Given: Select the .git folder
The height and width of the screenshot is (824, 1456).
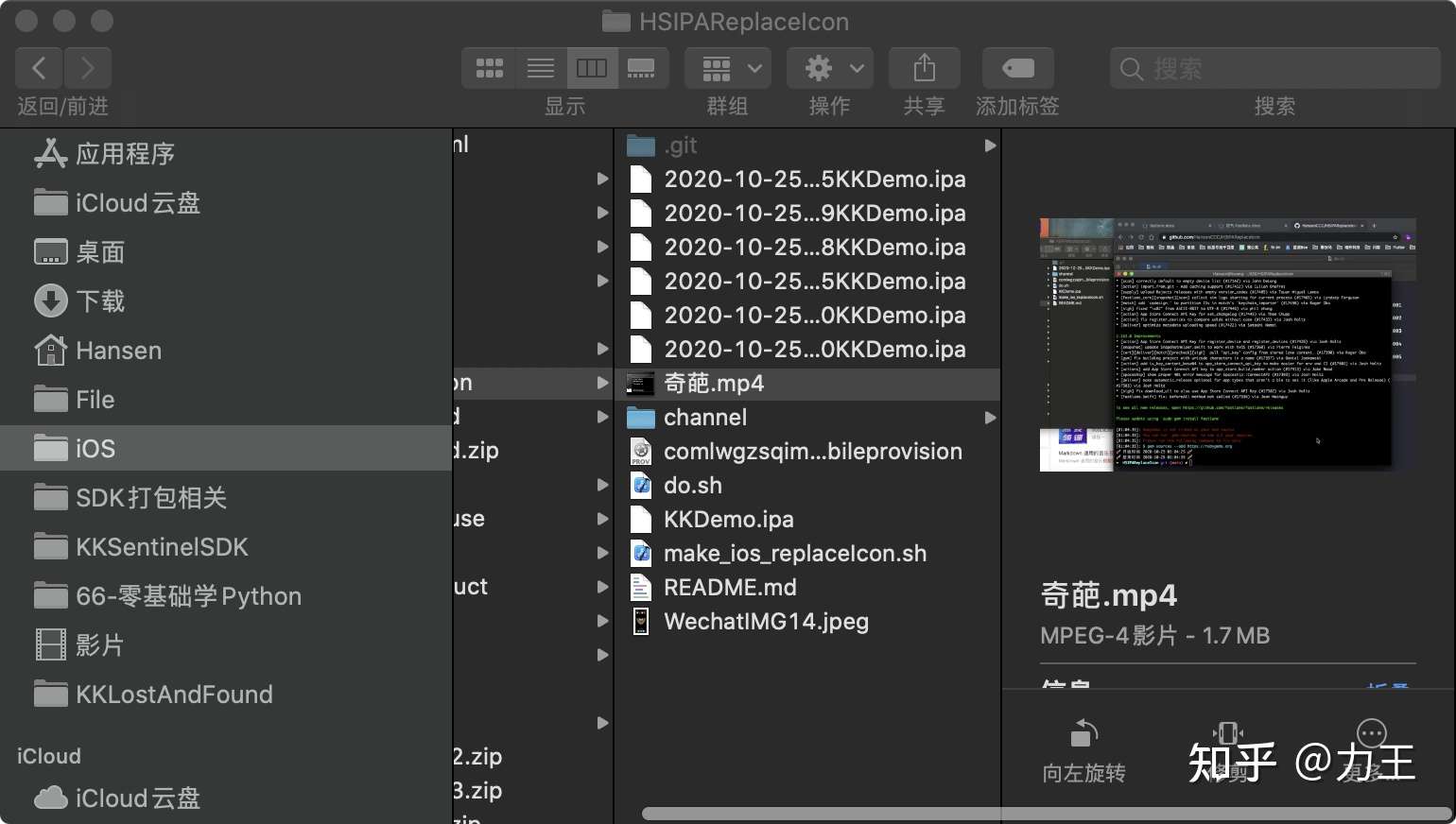Looking at the screenshot, I should tap(807, 146).
